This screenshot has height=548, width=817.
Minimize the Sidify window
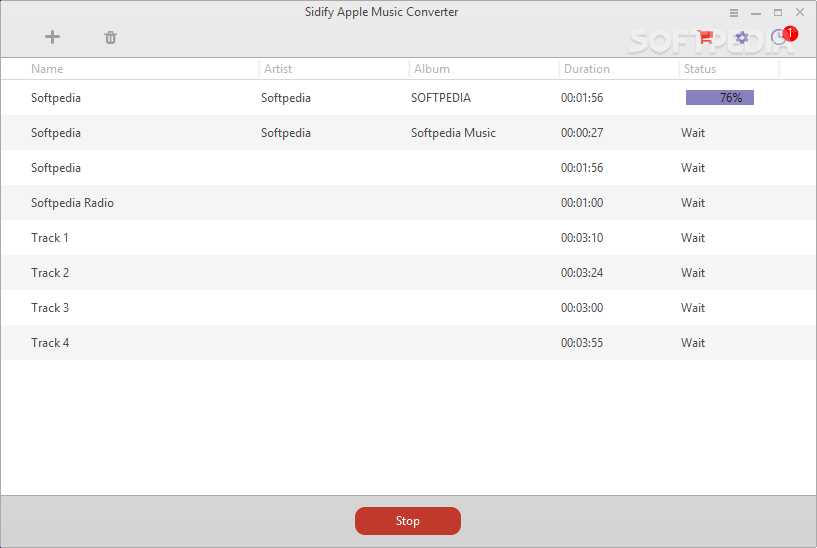(756, 13)
